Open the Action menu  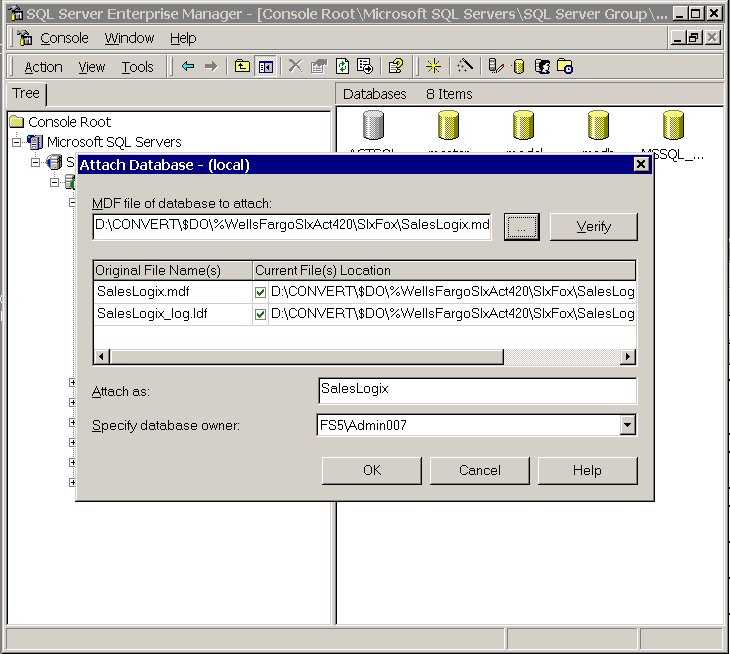pyautogui.click(x=43, y=67)
